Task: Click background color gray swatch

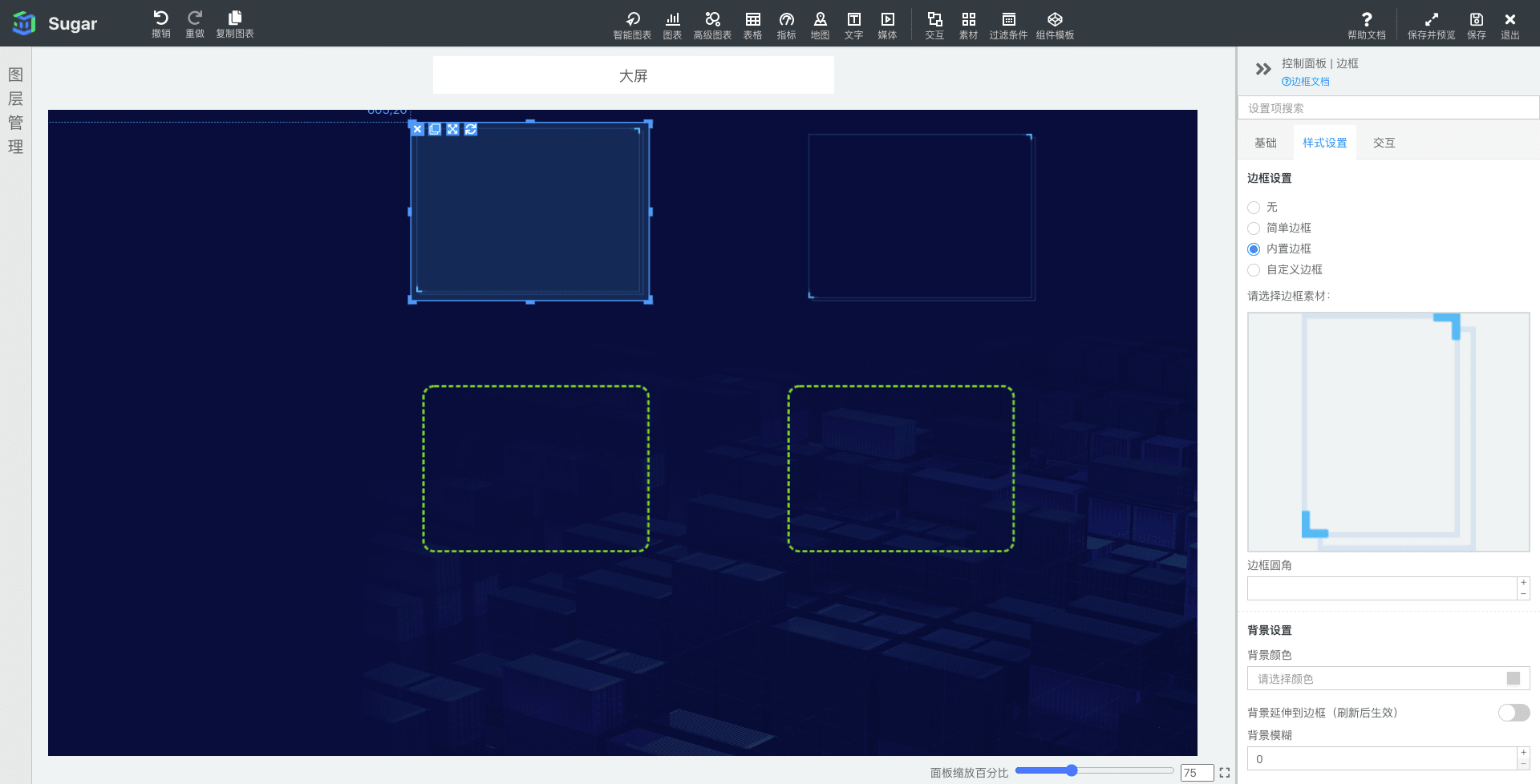Action: pyautogui.click(x=1514, y=679)
